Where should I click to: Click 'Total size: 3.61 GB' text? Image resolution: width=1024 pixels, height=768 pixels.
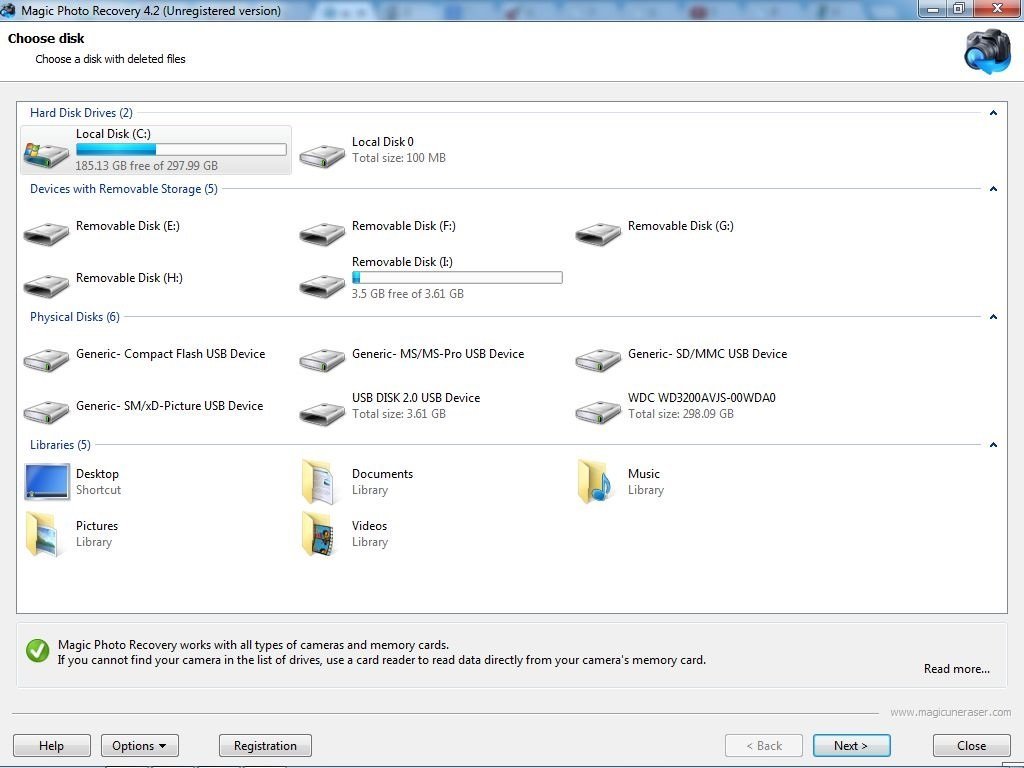click(x=399, y=414)
